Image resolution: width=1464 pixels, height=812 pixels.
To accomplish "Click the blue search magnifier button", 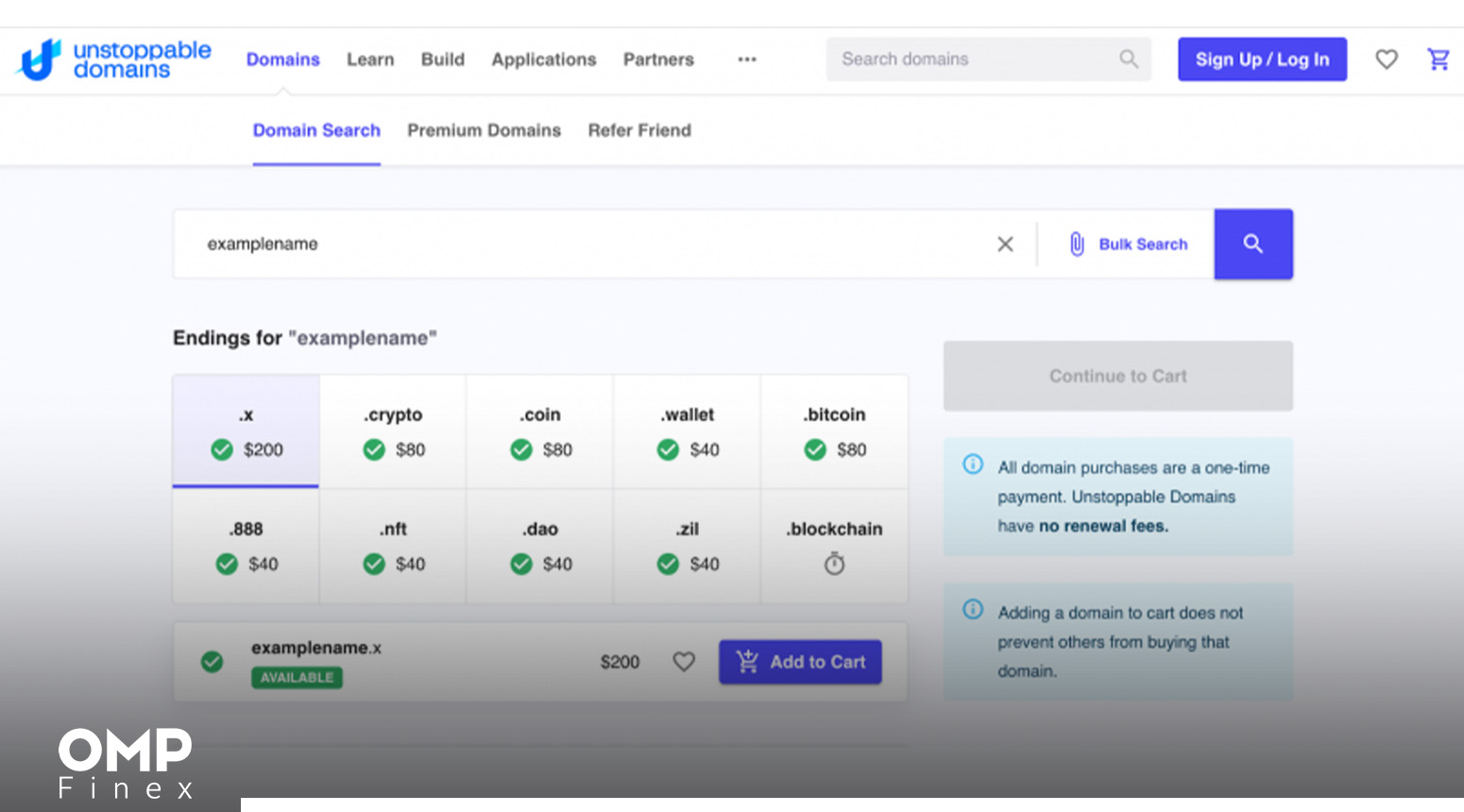I will point(1253,244).
